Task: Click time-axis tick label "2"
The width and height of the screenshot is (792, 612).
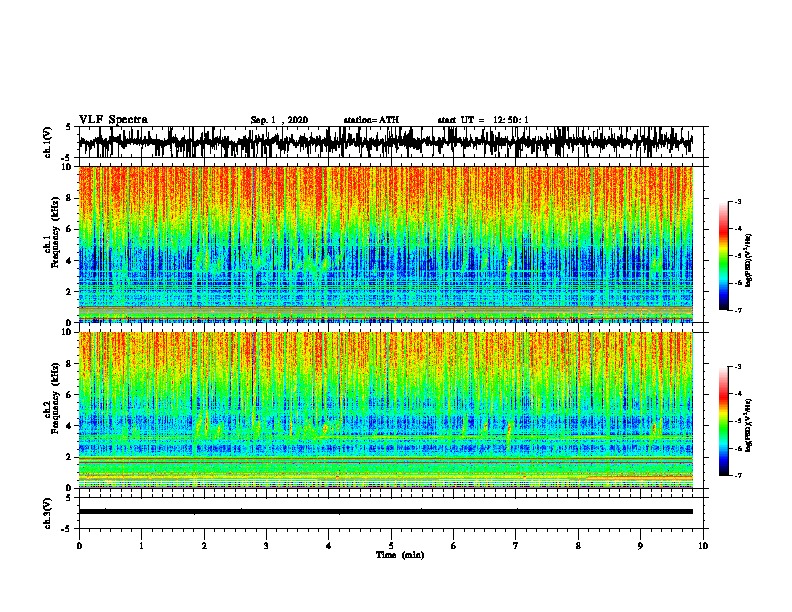Action: coord(204,546)
